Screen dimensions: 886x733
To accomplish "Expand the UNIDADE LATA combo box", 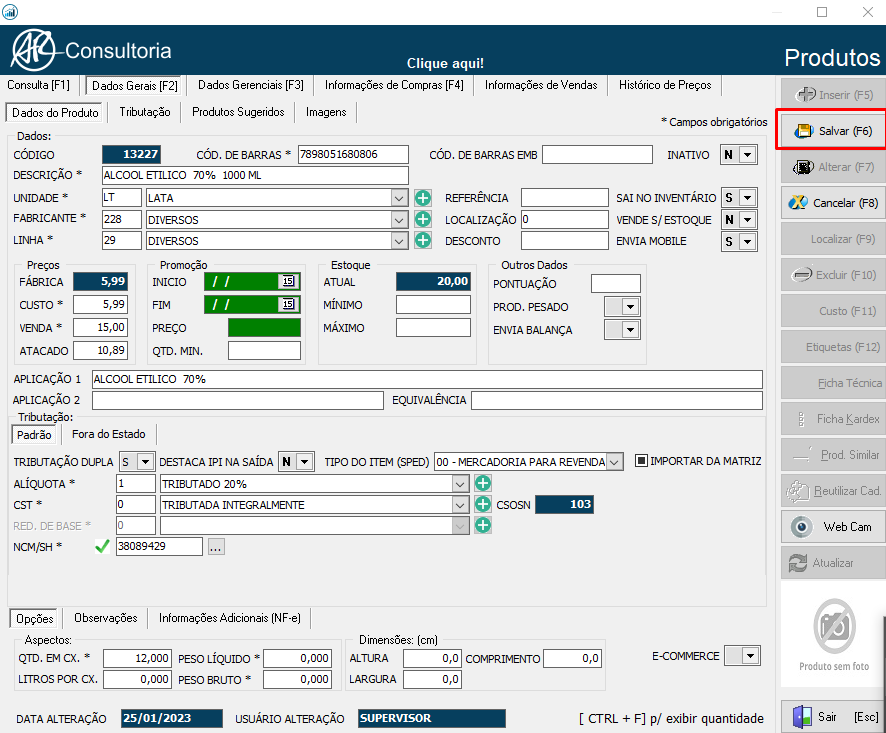I will point(399,198).
